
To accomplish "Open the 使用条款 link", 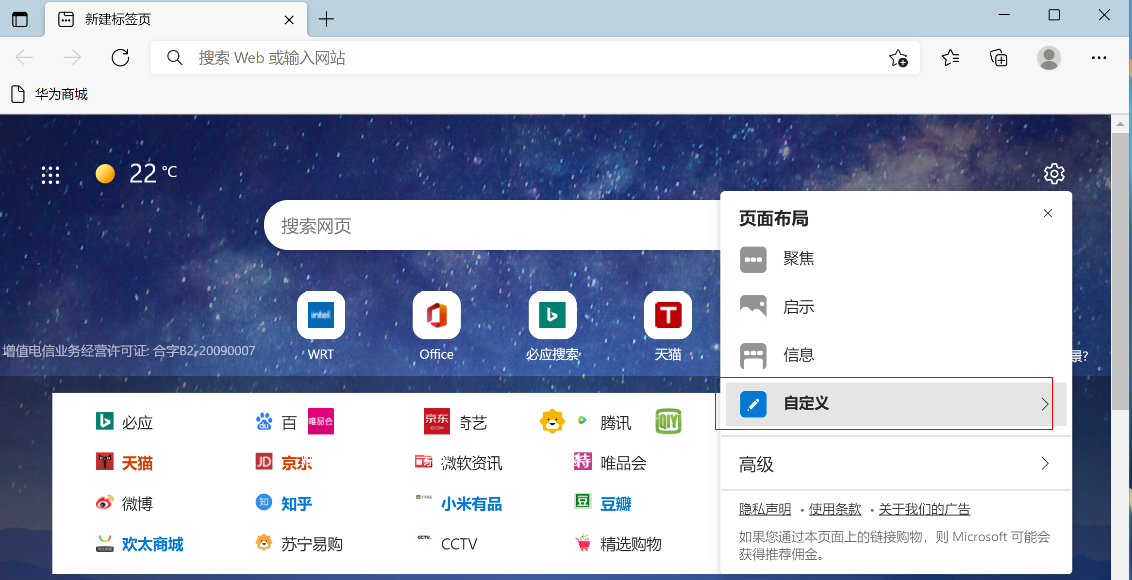I will [834, 509].
